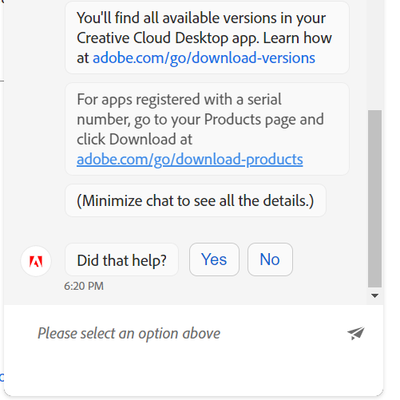Click the words 'click Download at' in the message

point(134,139)
